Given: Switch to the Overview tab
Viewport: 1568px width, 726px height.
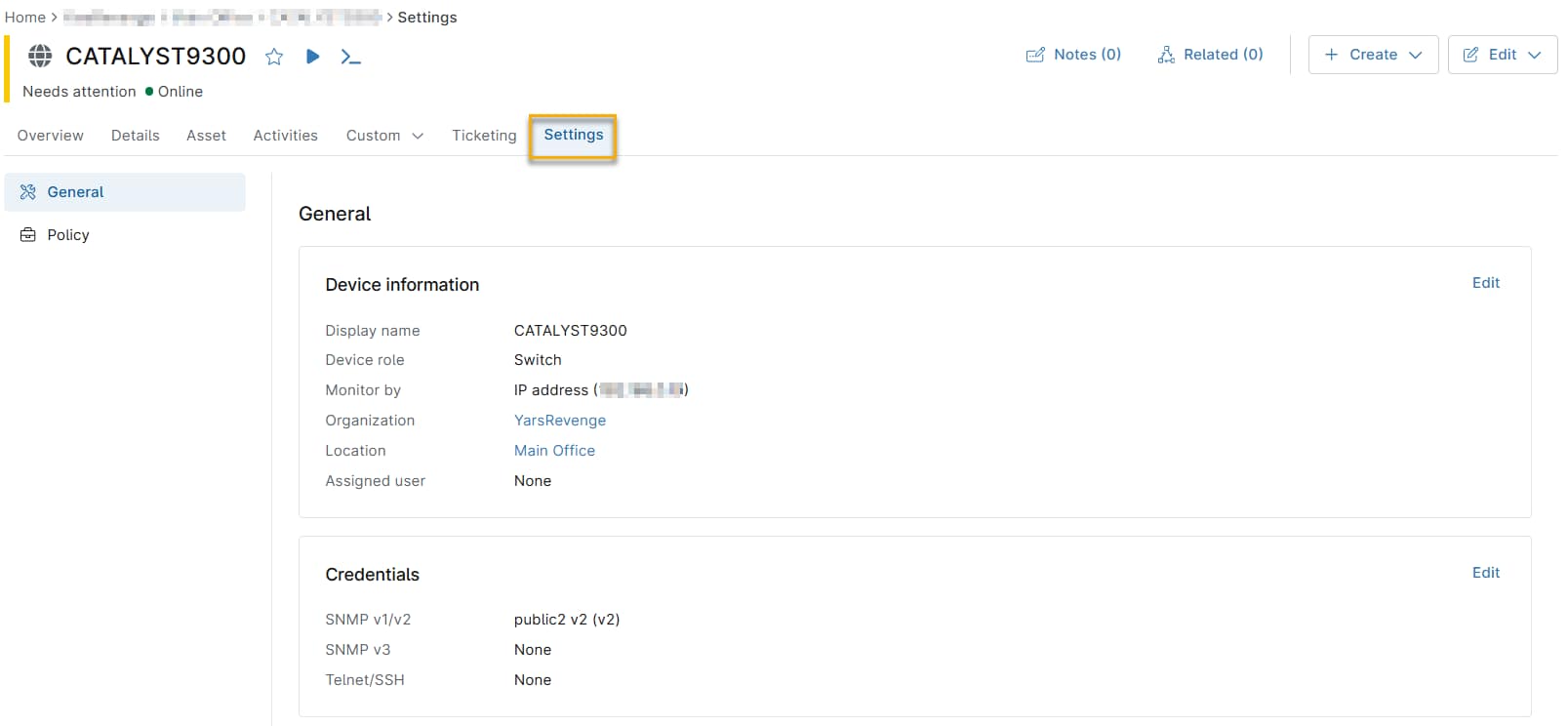Looking at the screenshot, I should pyautogui.click(x=51, y=136).
